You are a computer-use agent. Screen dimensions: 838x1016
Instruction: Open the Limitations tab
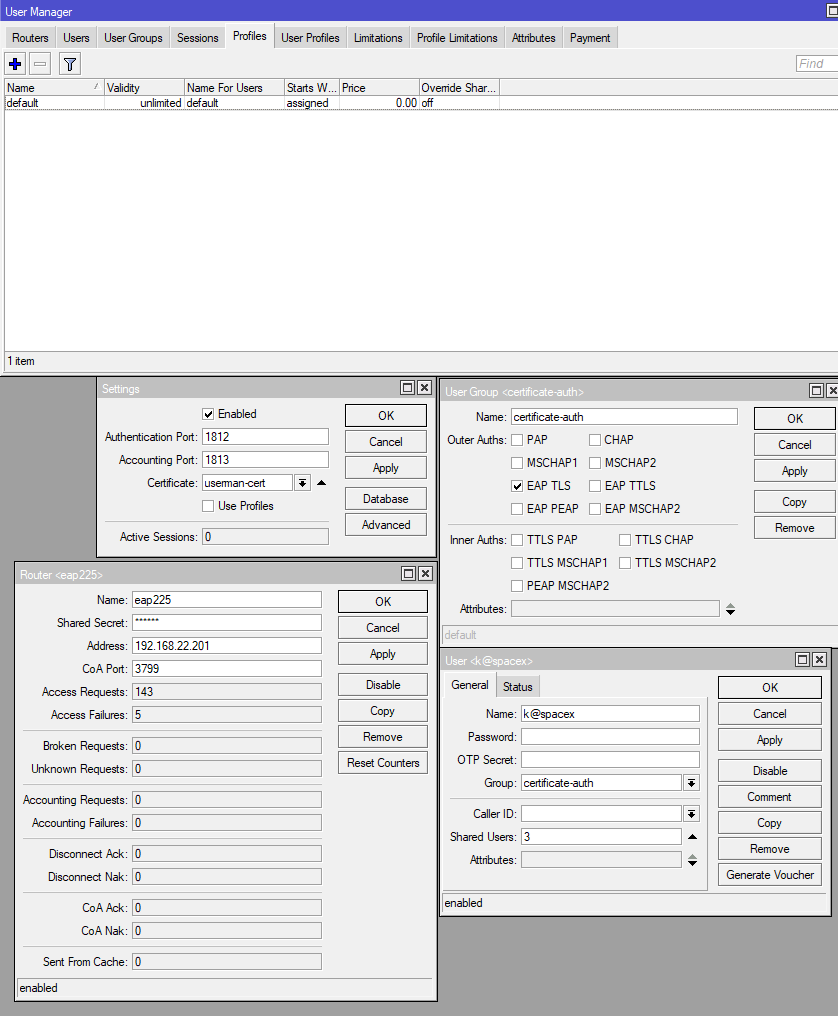(378, 38)
